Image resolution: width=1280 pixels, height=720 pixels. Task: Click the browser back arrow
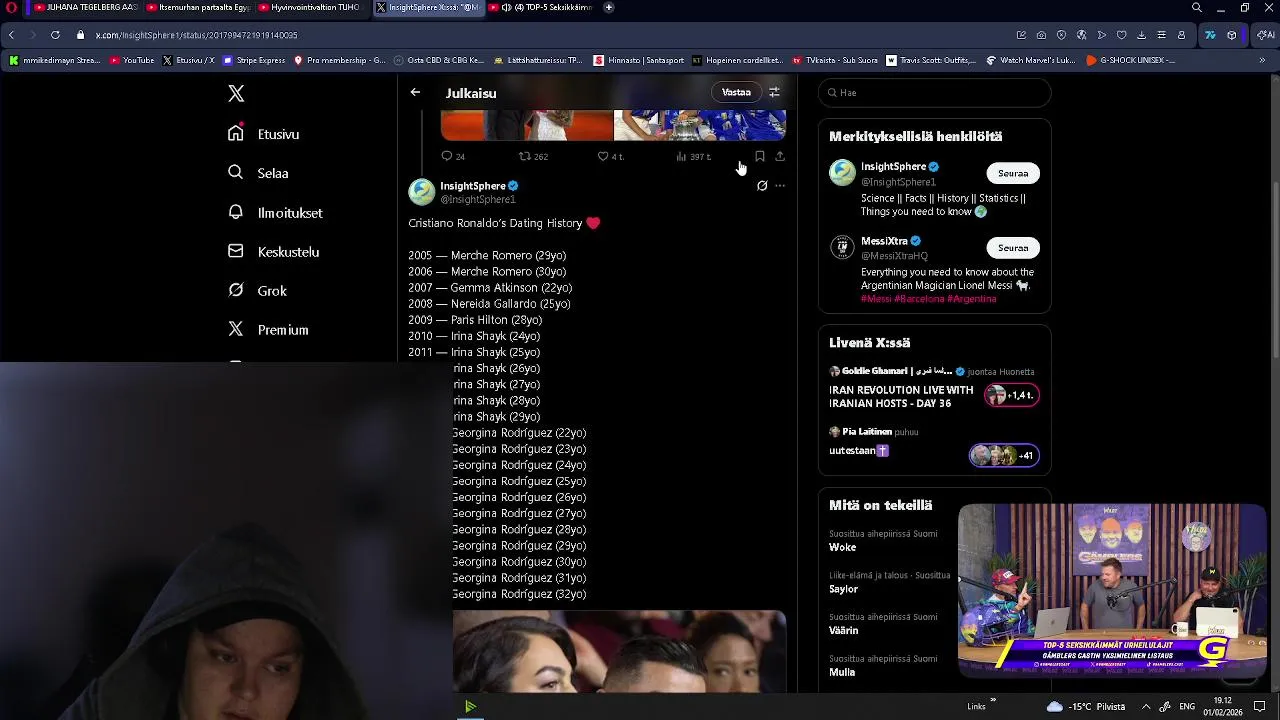(x=11, y=35)
